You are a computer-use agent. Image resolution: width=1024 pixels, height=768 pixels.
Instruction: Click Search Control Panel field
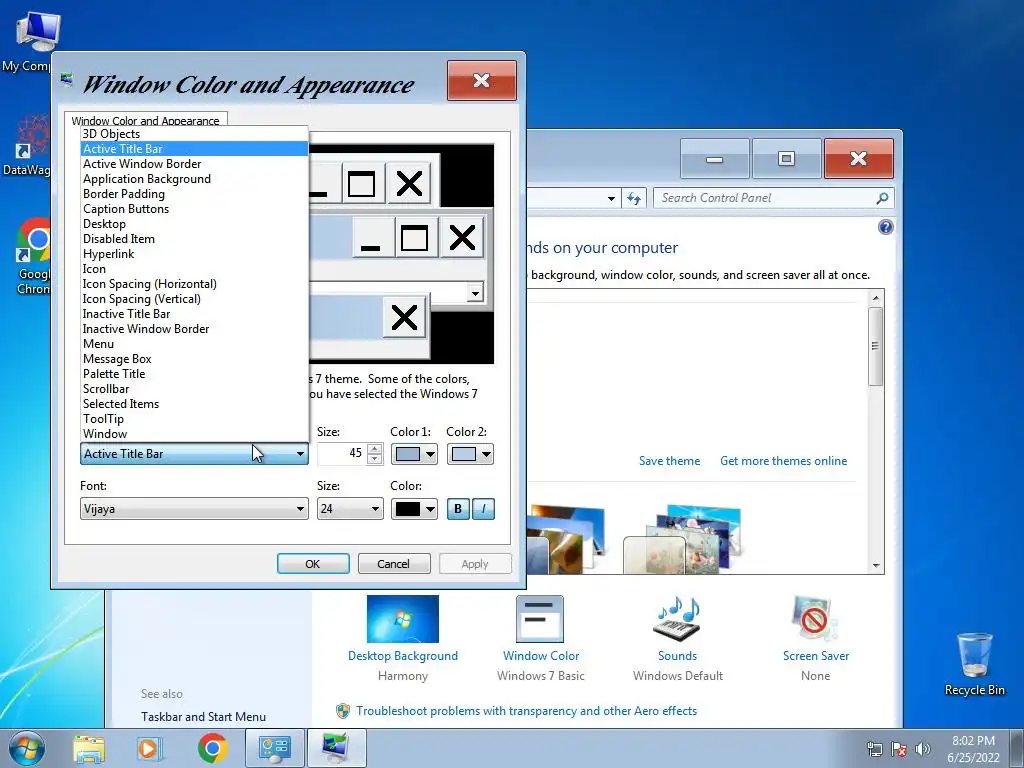point(773,198)
